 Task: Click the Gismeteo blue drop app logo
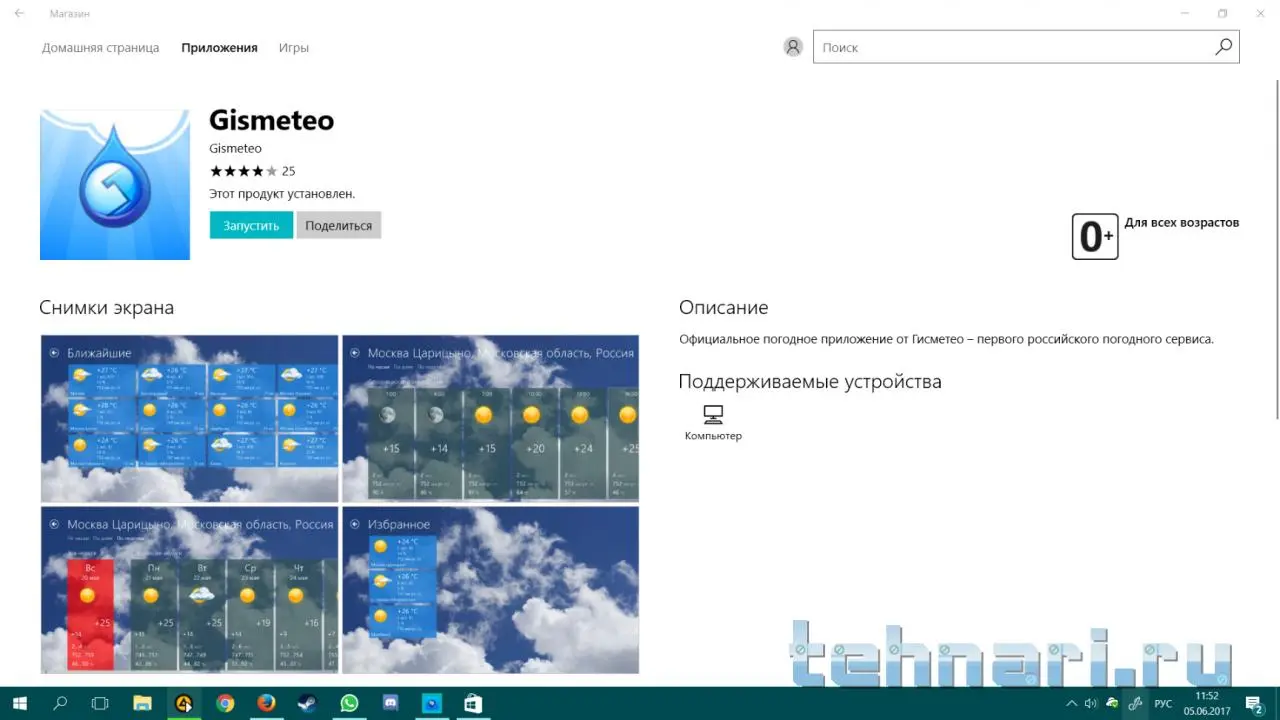[115, 185]
